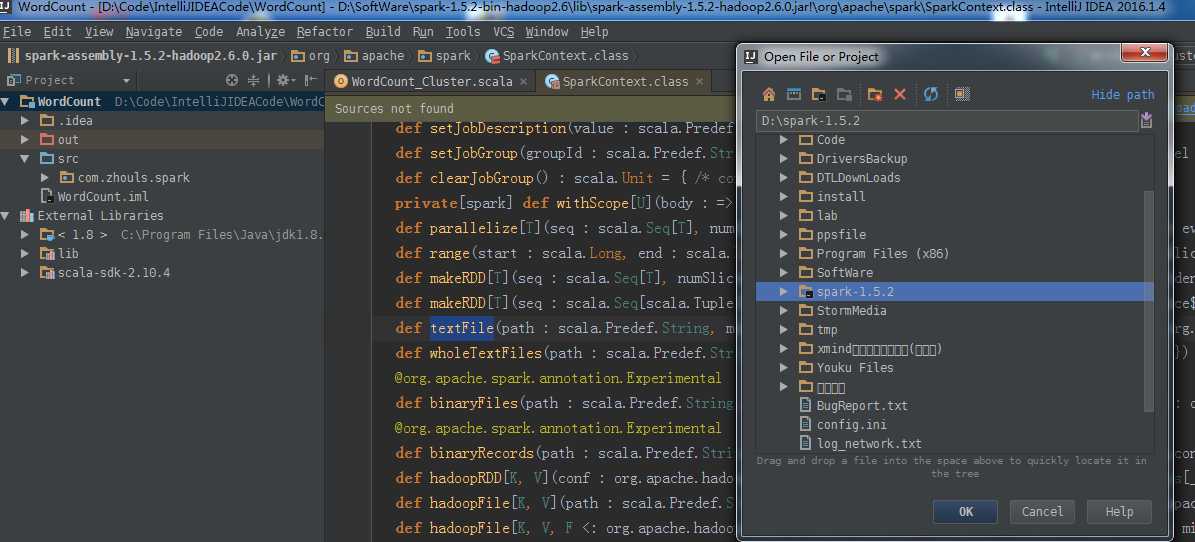The height and width of the screenshot is (542, 1195).
Task: Toggle show hidden files icon in dialog
Action: [962, 95]
